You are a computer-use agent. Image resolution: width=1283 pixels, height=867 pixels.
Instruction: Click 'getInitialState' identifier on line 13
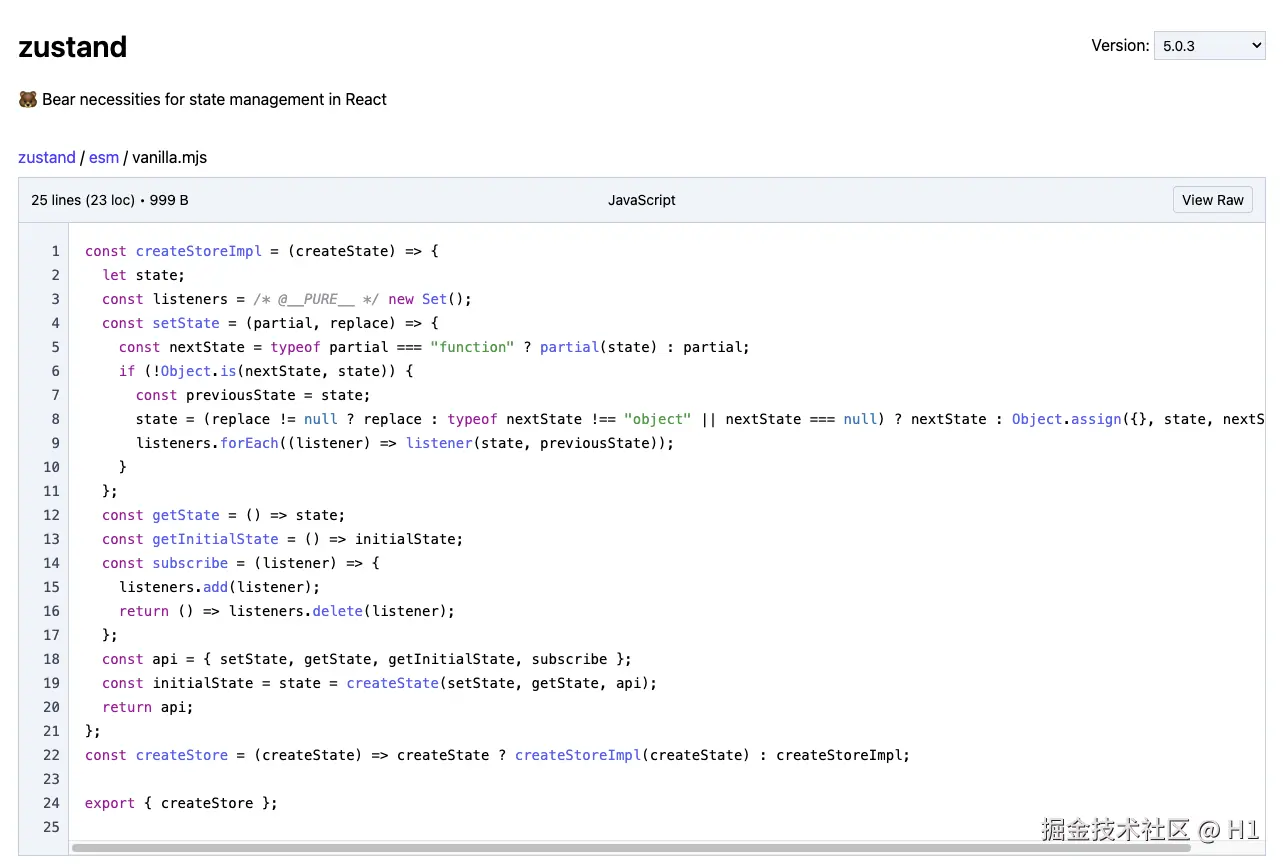click(216, 539)
